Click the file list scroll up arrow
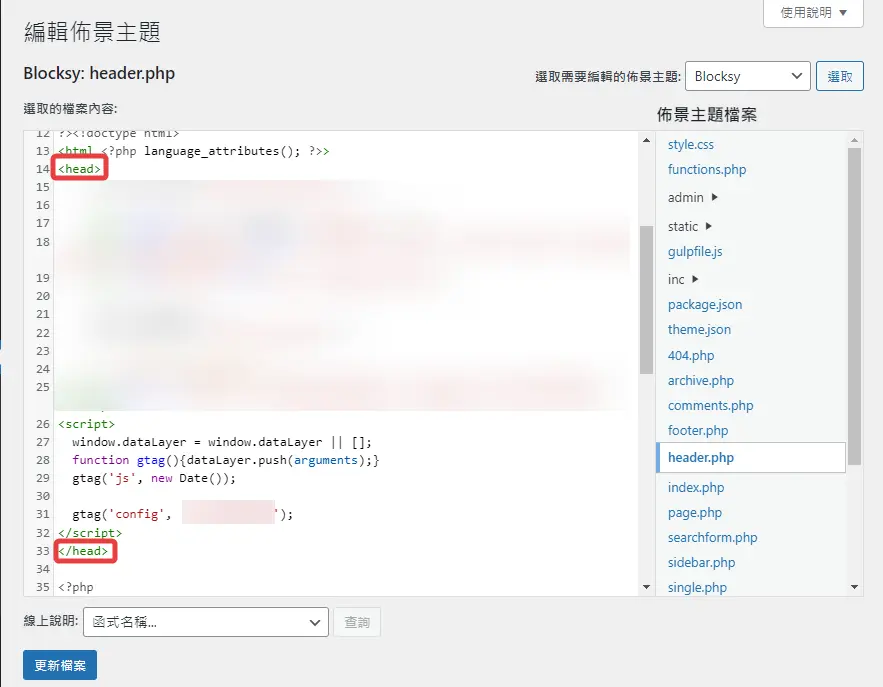 pos(854,140)
